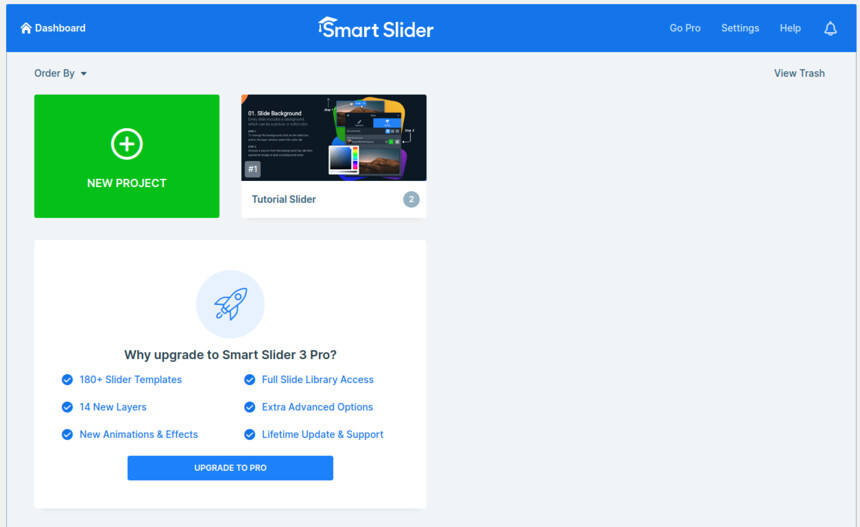Click the Tutorial Slider title

(284, 199)
